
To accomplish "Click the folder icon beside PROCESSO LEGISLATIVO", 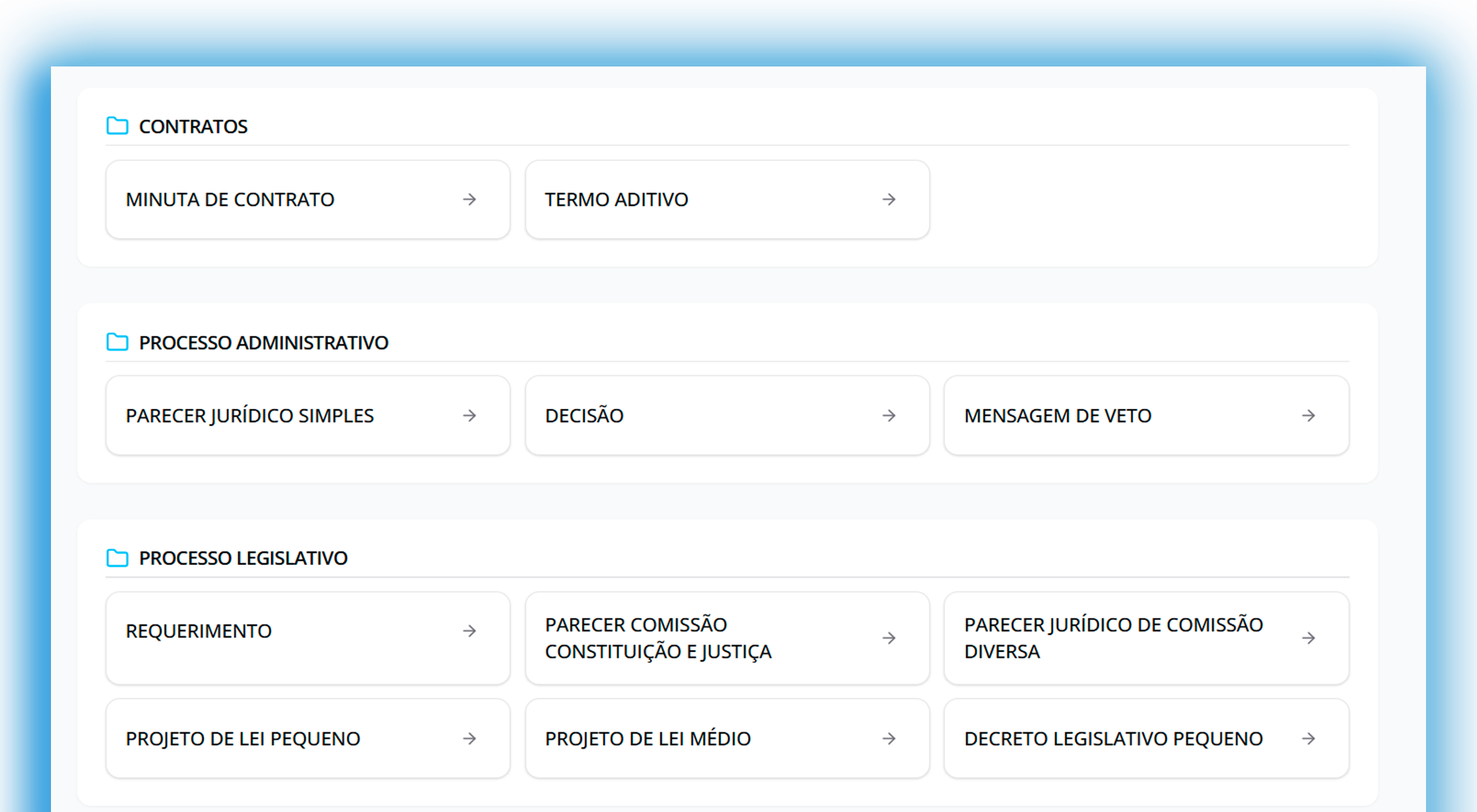I will tap(117, 557).
